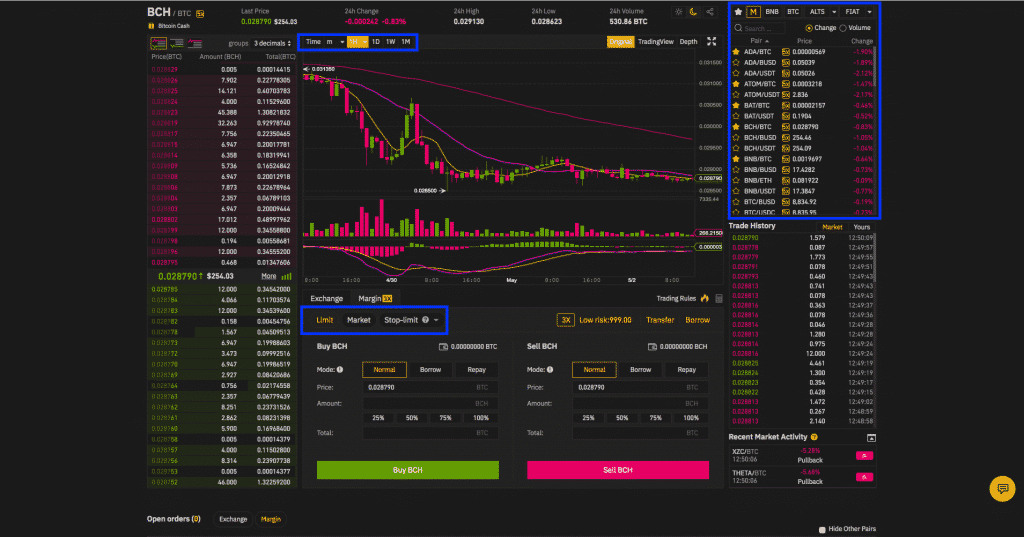Open Recent Market Activity popout window icon

click(871, 438)
